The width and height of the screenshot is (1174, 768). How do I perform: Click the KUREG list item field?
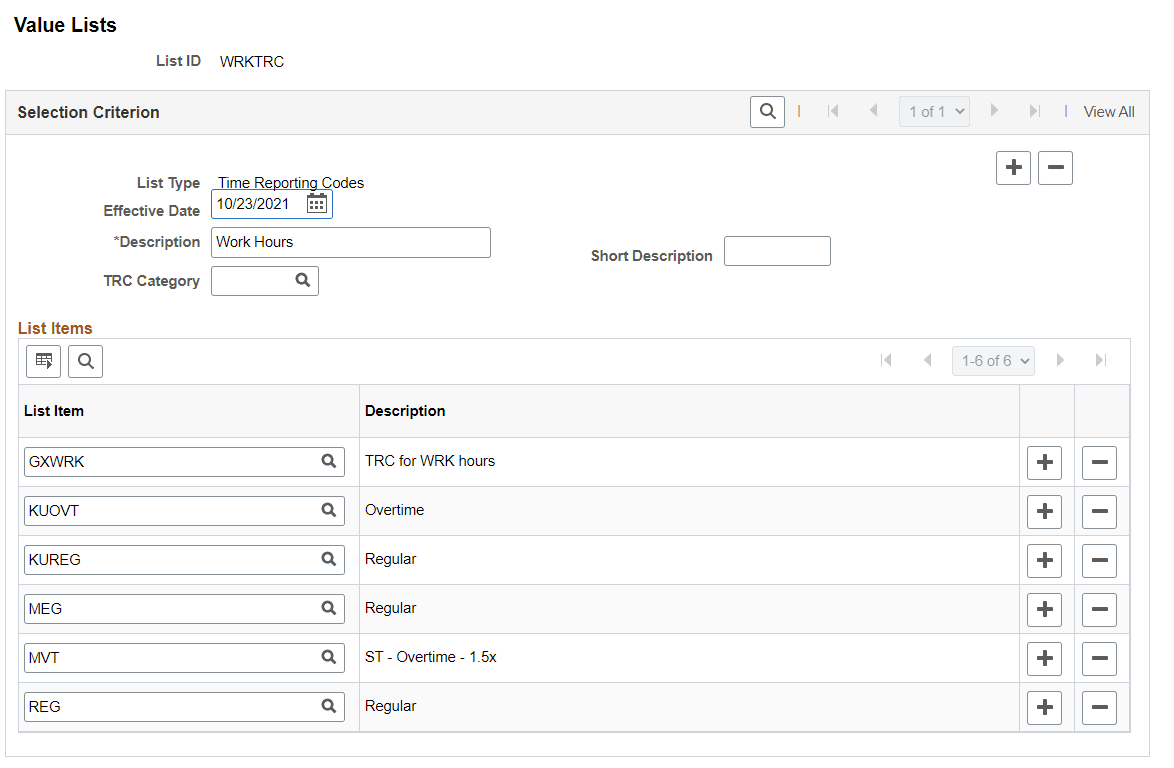pyautogui.click(x=184, y=560)
